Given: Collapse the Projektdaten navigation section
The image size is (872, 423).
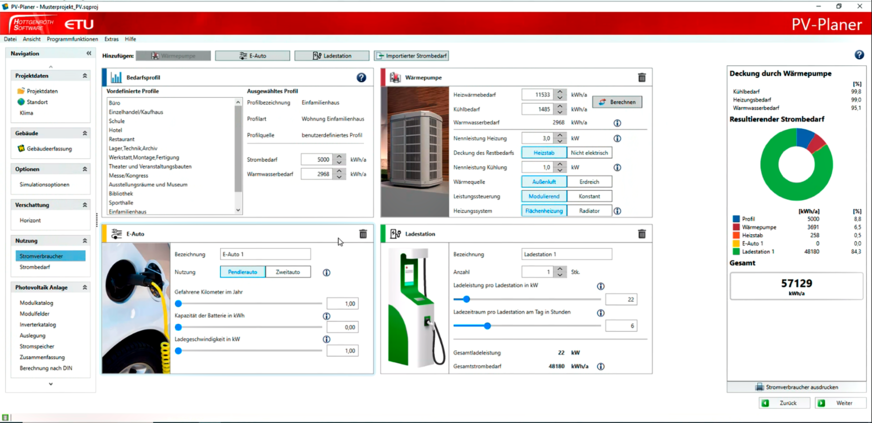Looking at the screenshot, I should click(85, 76).
